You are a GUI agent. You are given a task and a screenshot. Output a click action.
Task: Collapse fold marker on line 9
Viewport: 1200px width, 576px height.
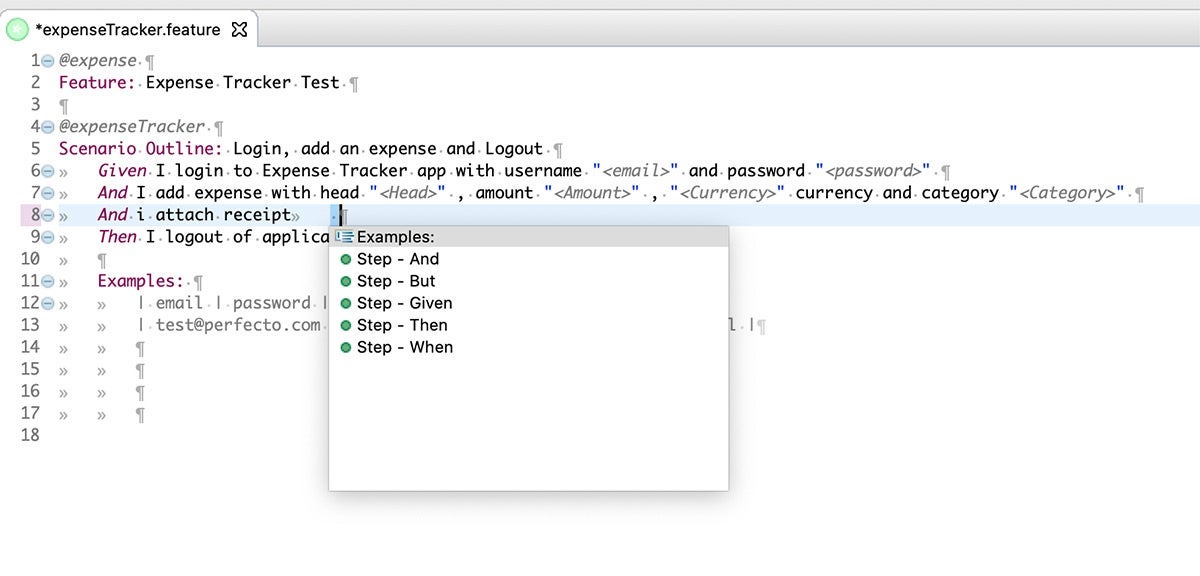point(47,237)
